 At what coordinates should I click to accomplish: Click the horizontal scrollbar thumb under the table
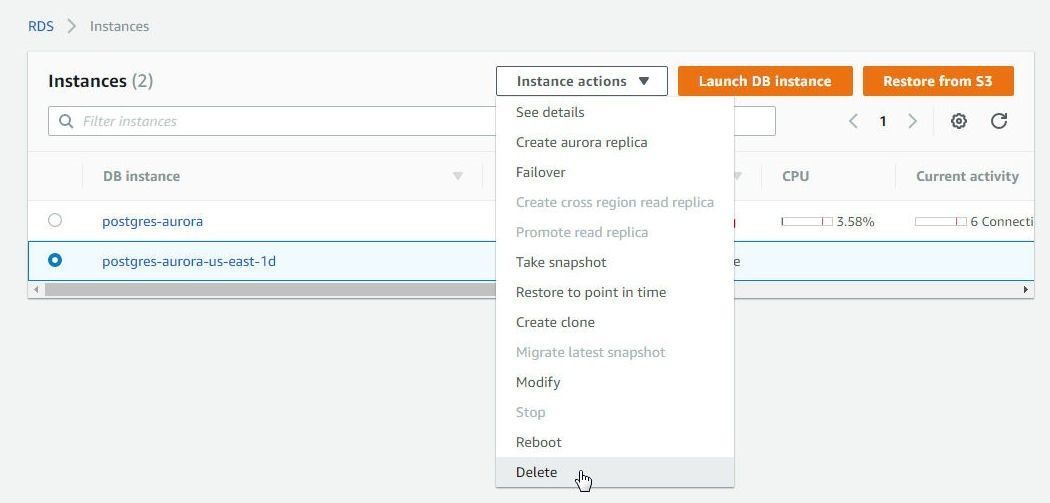pyautogui.click(x=270, y=289)
